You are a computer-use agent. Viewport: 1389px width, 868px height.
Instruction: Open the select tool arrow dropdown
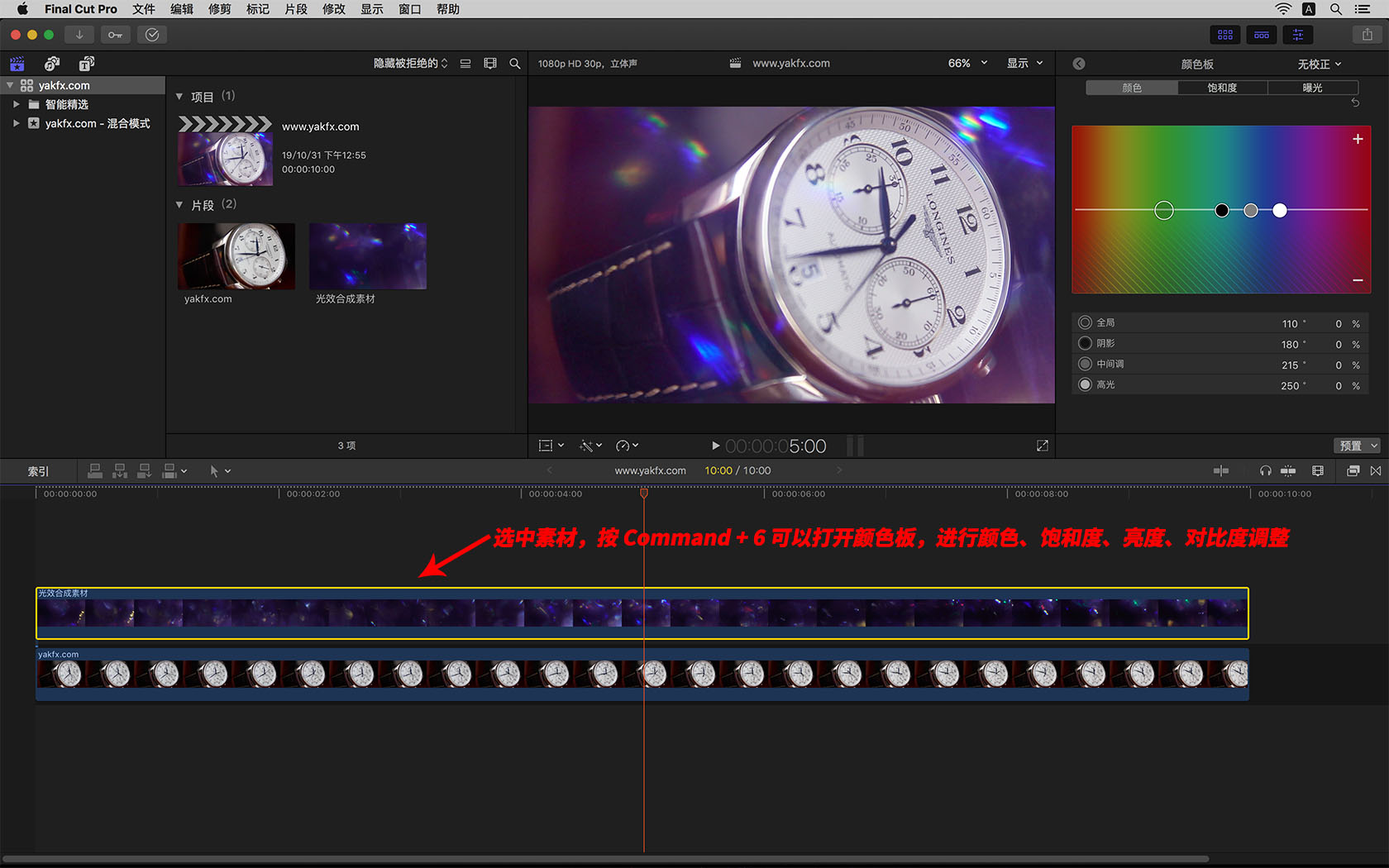(220, 471)
